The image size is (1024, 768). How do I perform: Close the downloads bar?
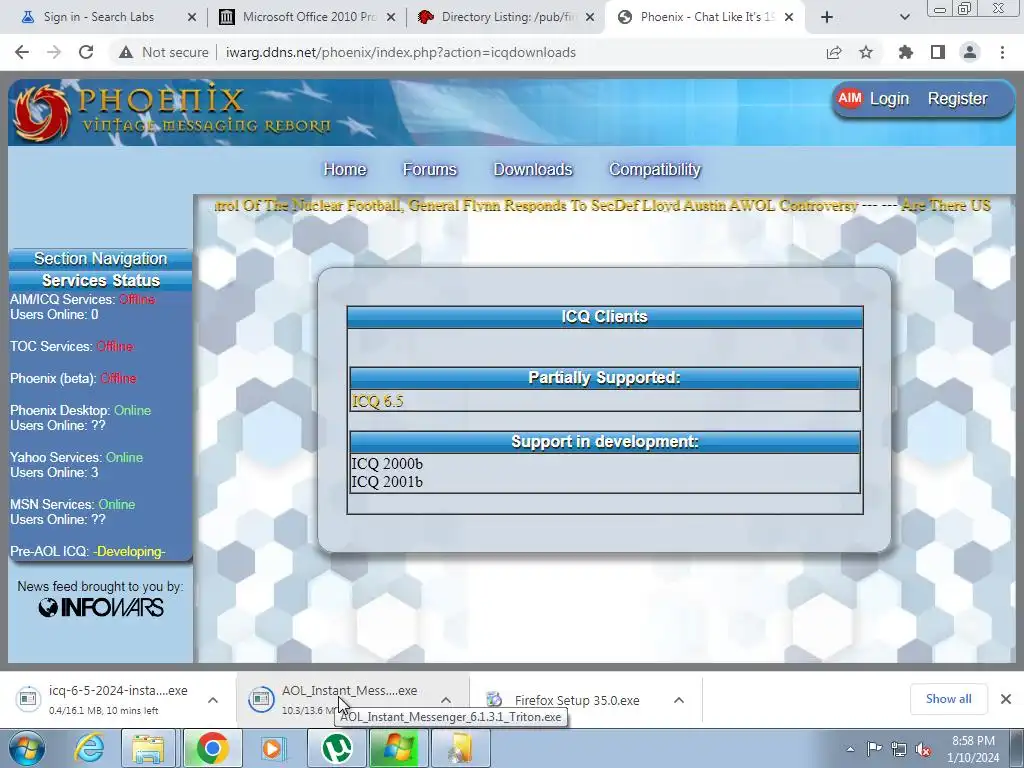[x=1006, y=699]
